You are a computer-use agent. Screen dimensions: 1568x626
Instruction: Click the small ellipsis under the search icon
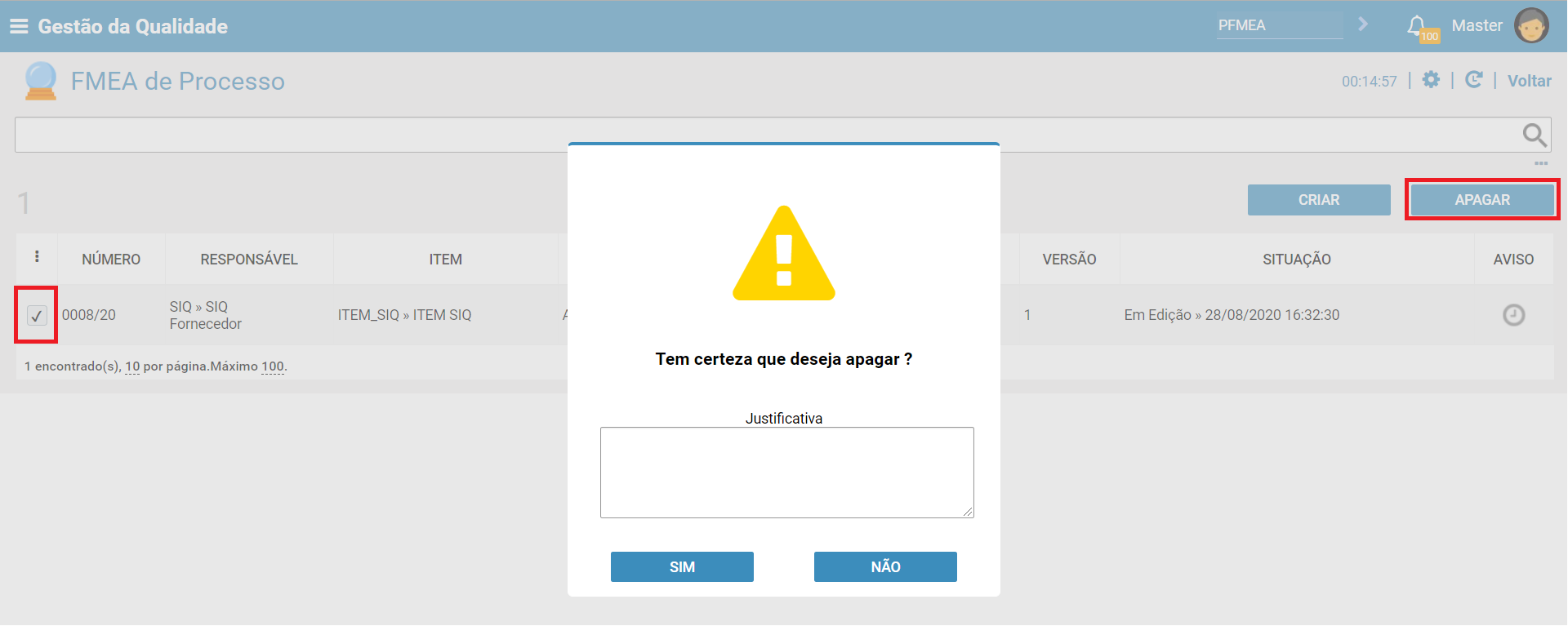1541,164
